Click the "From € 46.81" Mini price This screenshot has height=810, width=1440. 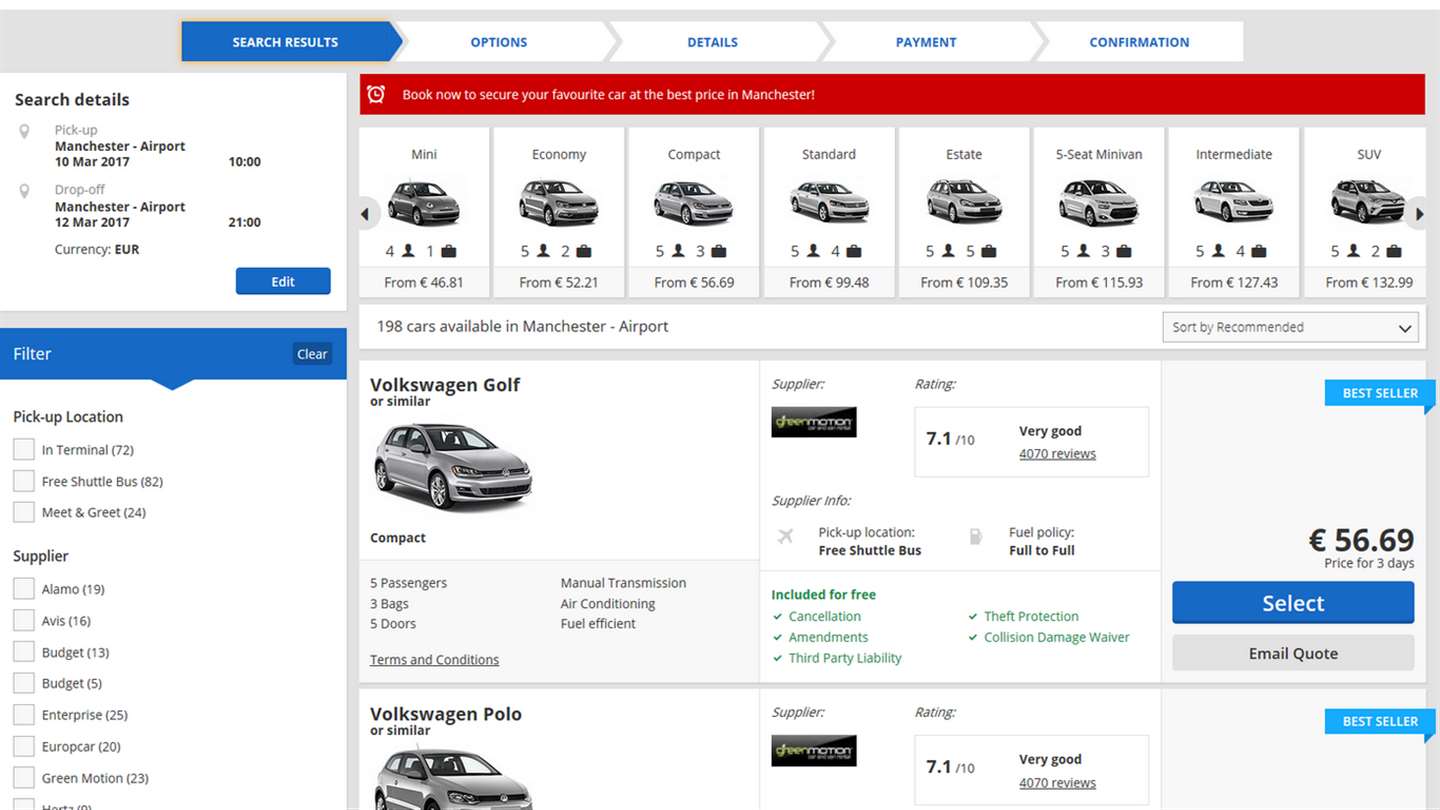coord(424,283)
